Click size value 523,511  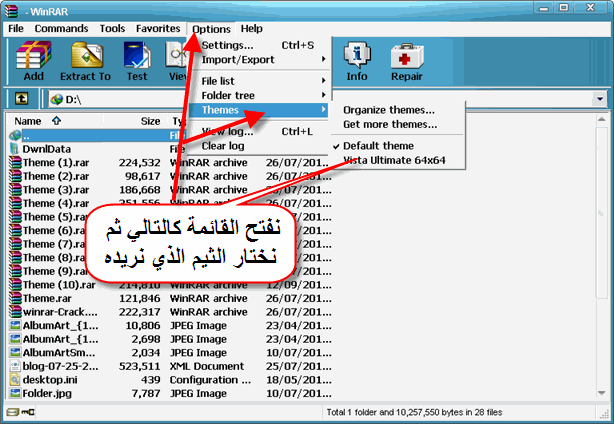point(139,366)
